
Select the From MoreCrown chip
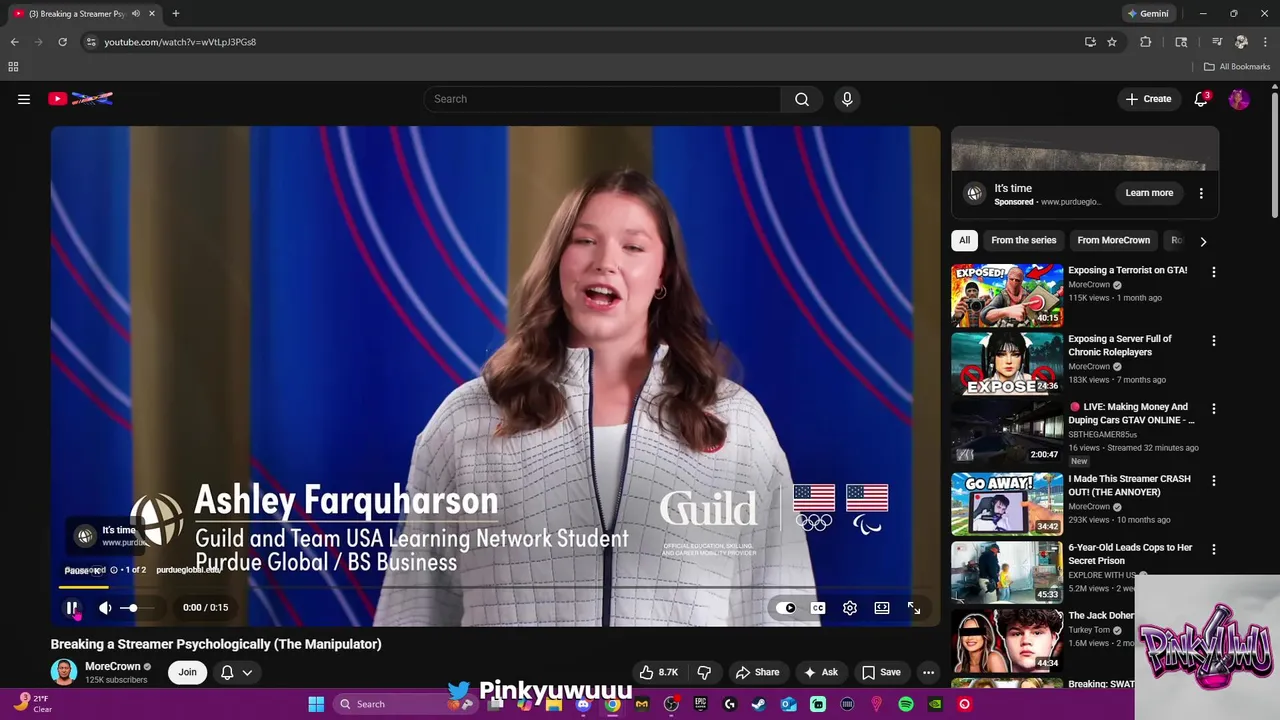coord(1113,240)
